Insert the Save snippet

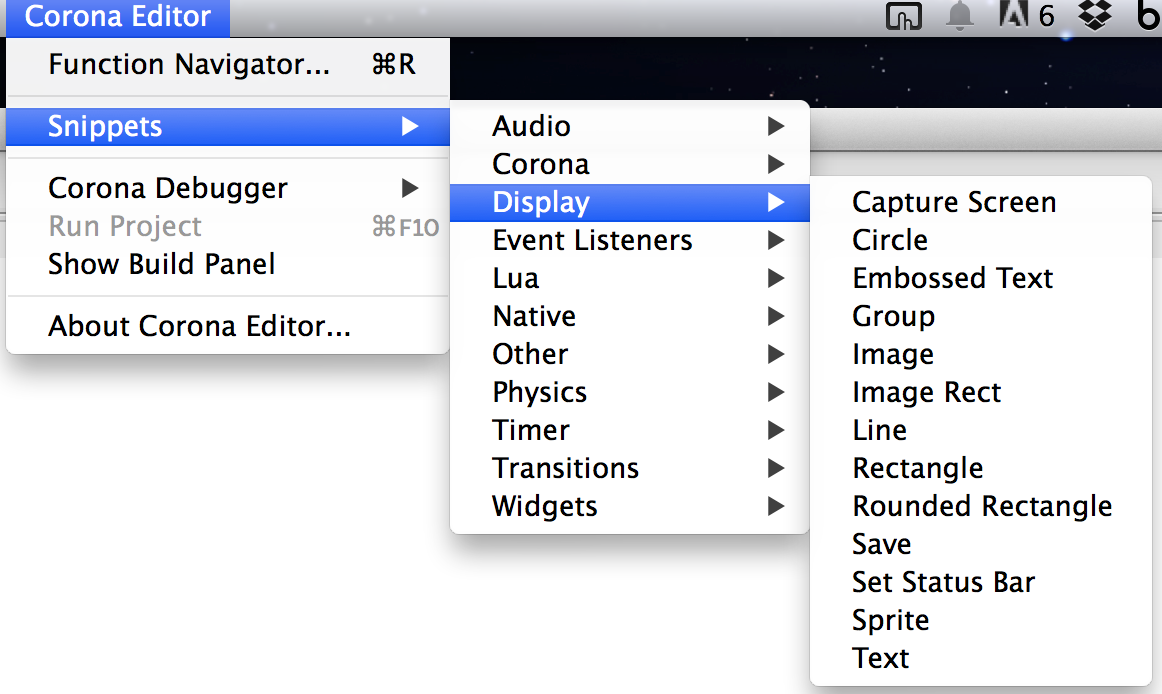tap(981, 544)
